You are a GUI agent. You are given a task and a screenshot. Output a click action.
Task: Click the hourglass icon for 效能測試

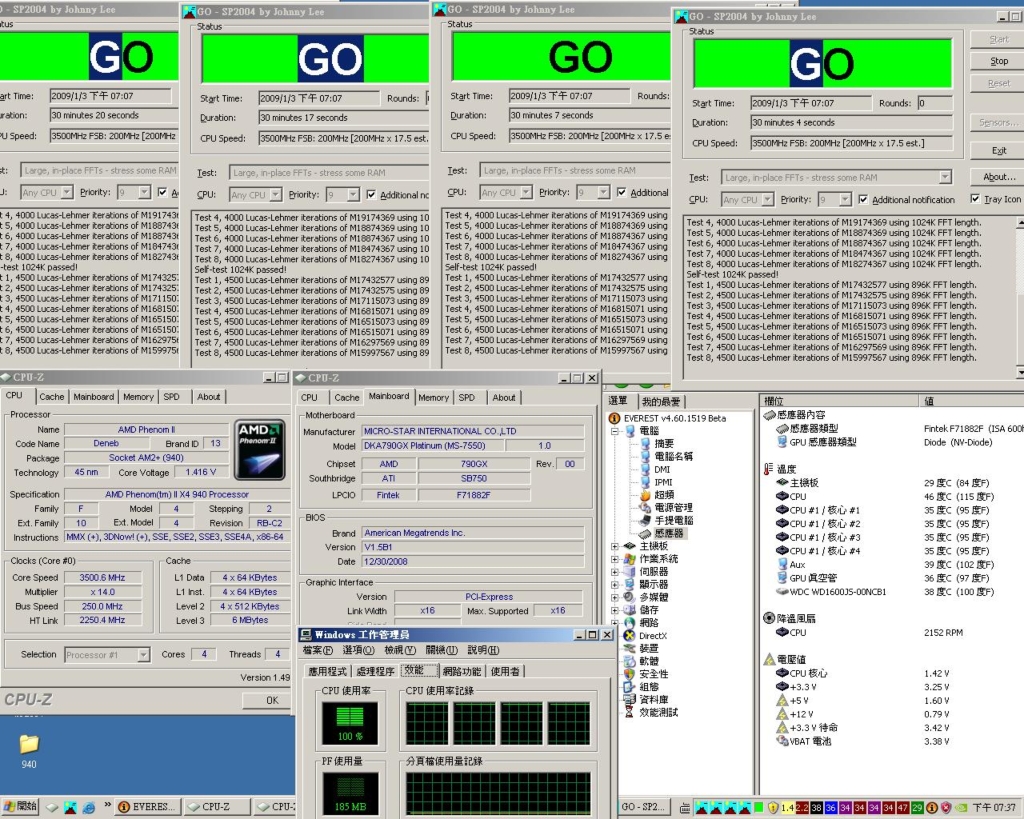coord(630,713)
